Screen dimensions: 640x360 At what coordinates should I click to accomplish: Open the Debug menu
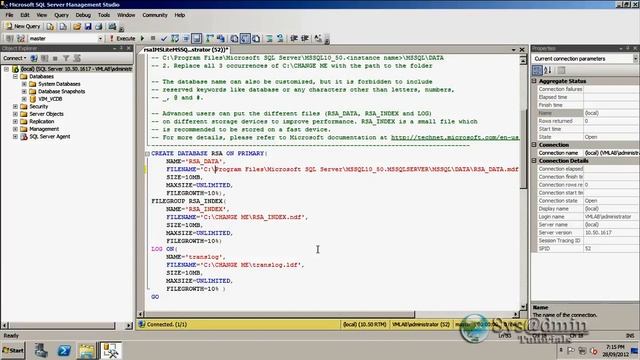(83, 15)
